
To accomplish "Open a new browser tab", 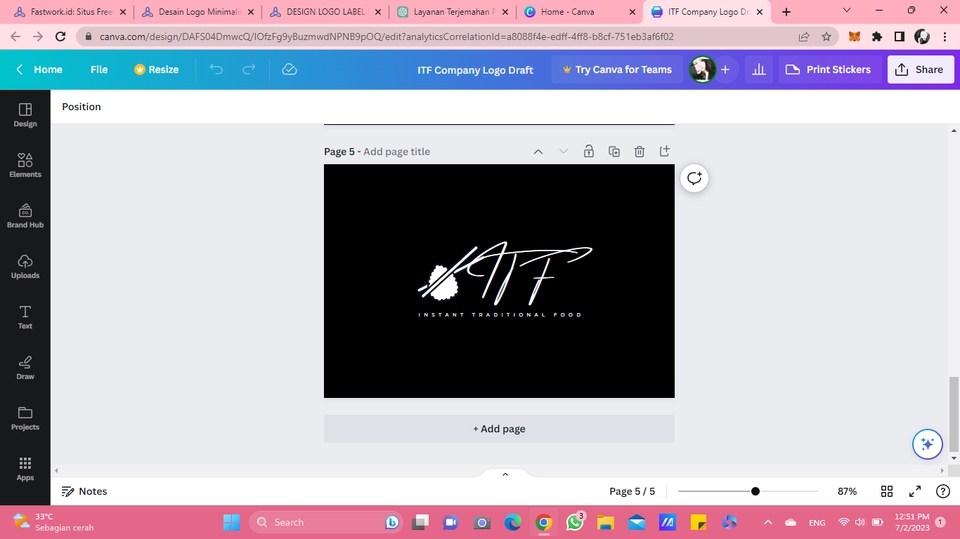I will (786, 12).
